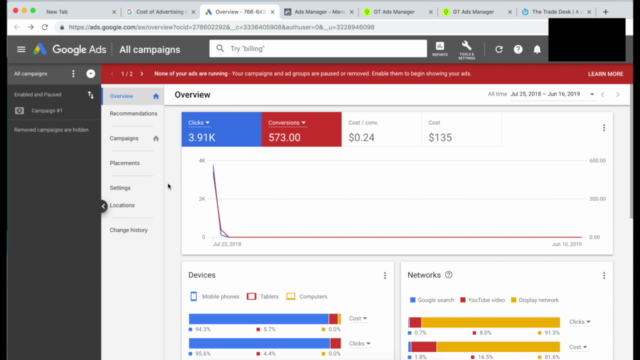Screen dimensions: 640x360
Task: Click browser forward arrow
Action: point(31,27)
